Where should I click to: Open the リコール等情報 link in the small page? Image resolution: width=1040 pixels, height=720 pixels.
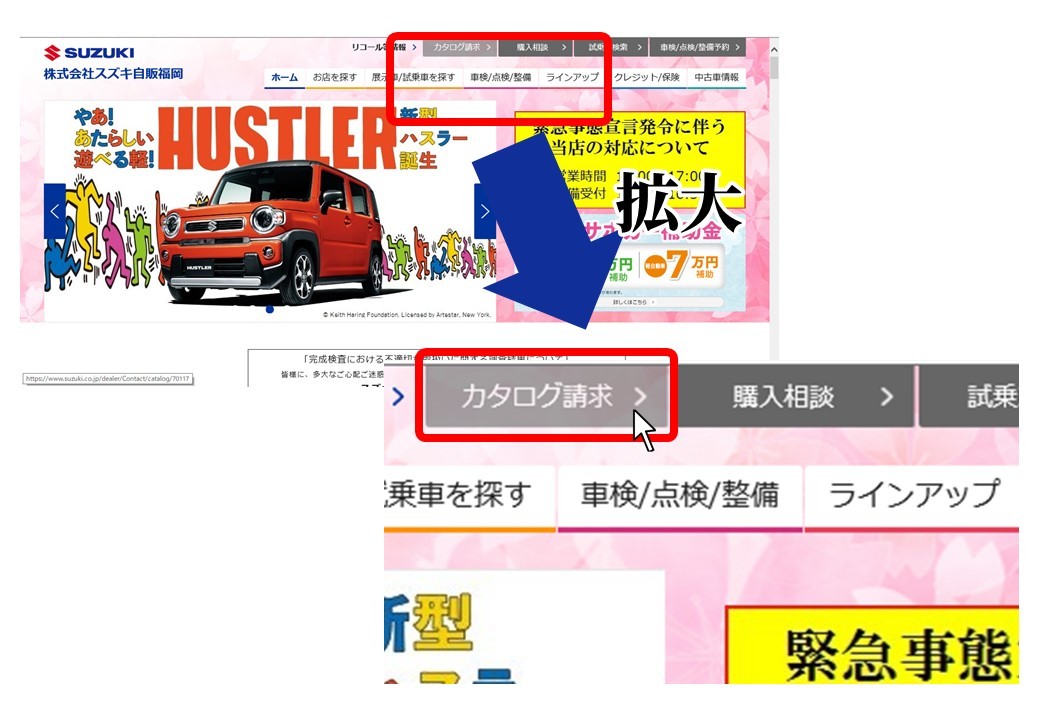pyautogui.click(x=383, y=47)
